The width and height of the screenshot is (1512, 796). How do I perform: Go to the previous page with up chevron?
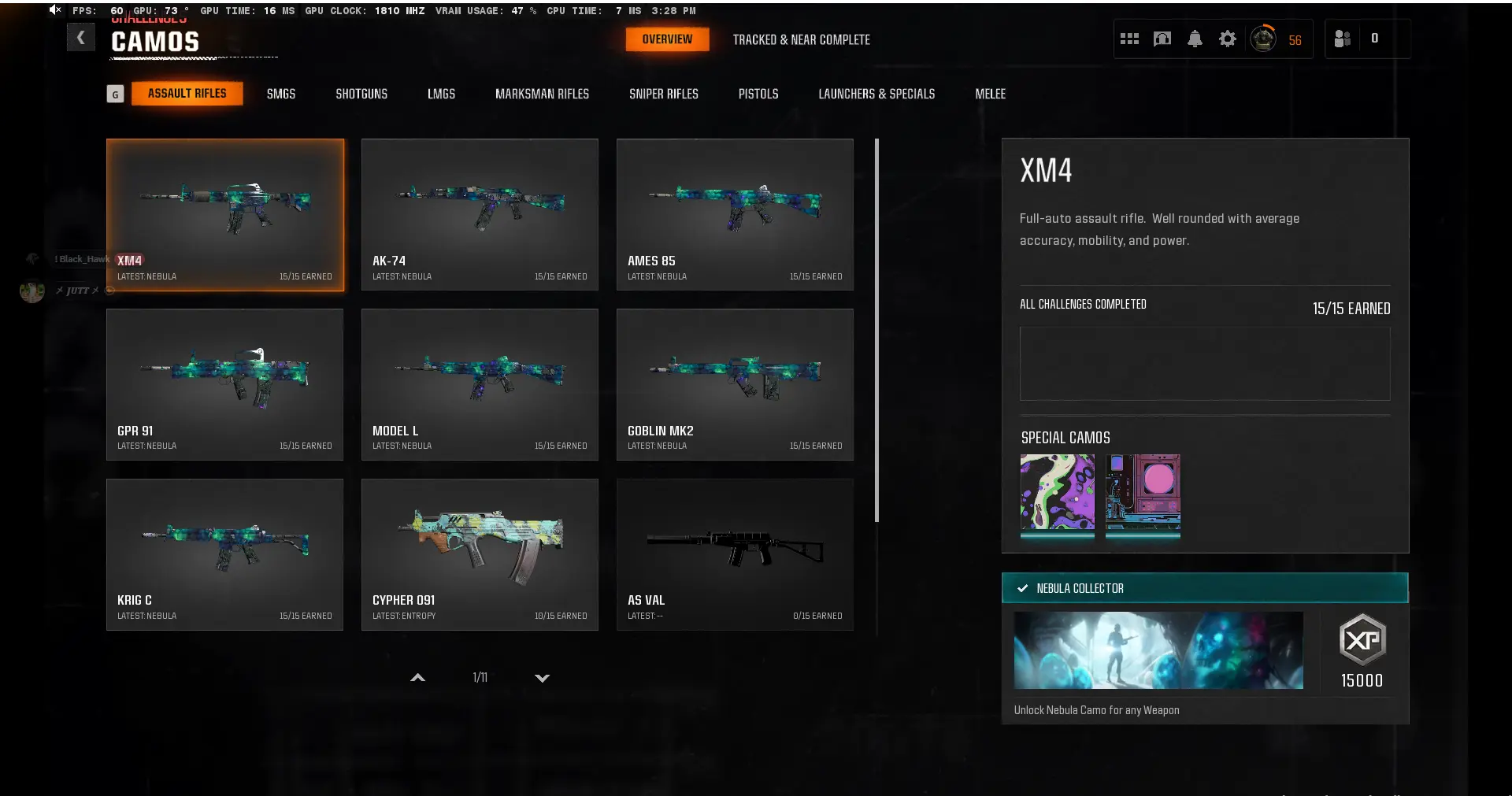pos(418,678)
